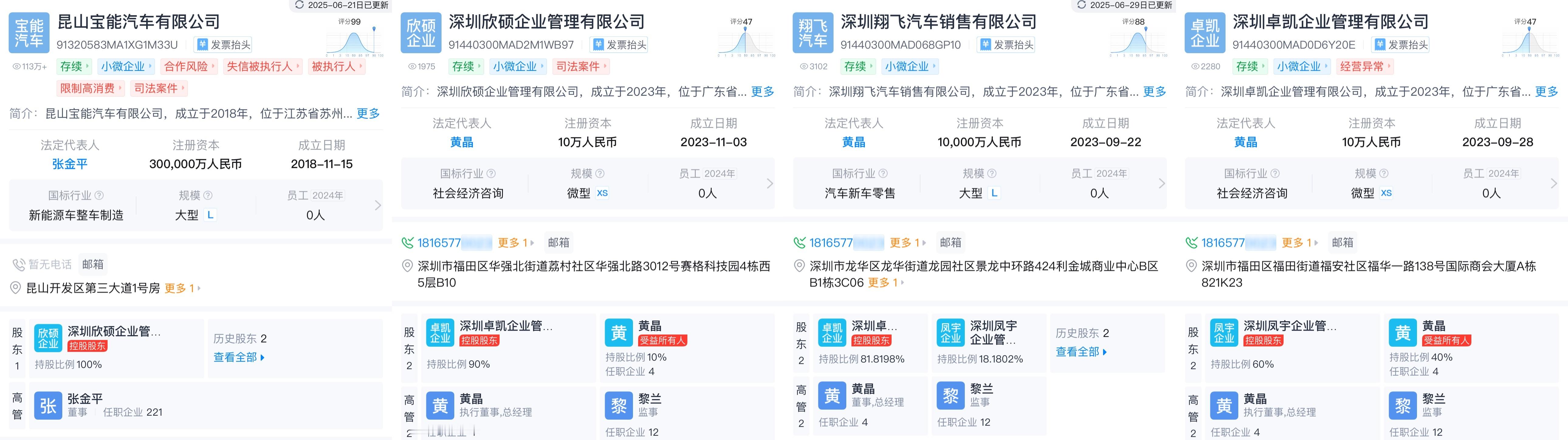This screenshot has height=440, width=1568.
Task: Tap the location pin beside 国际商会大厦 address
Action: coord(1191,266)
